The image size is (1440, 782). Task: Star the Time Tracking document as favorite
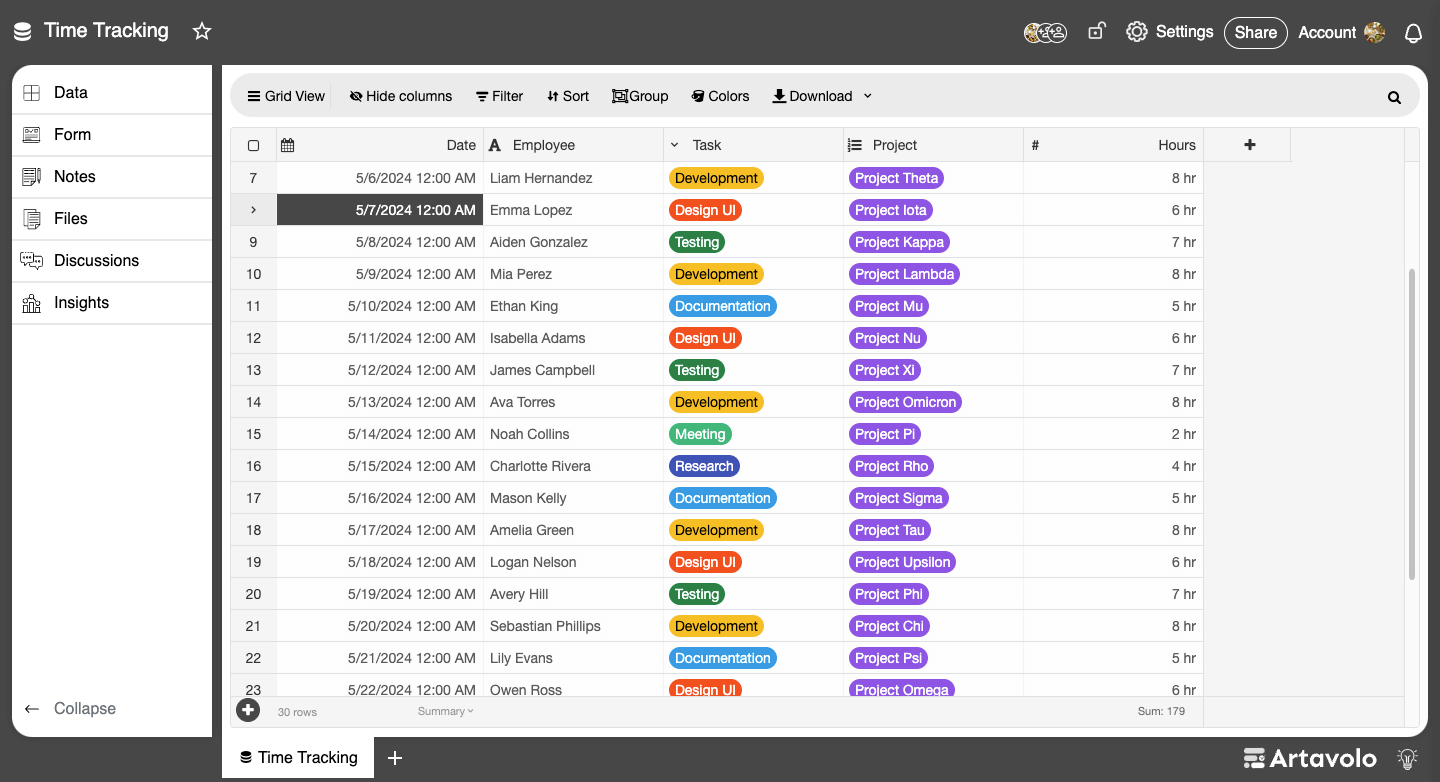coord(202,31)
